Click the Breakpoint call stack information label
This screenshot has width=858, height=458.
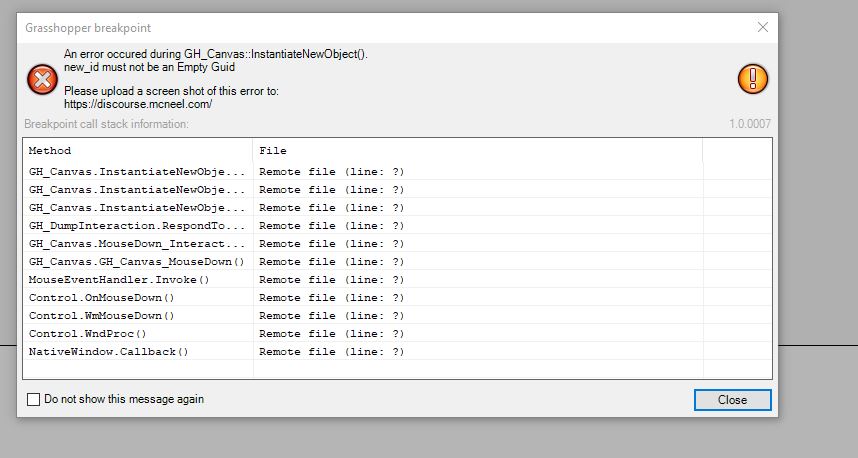click(x=106, y=125)
